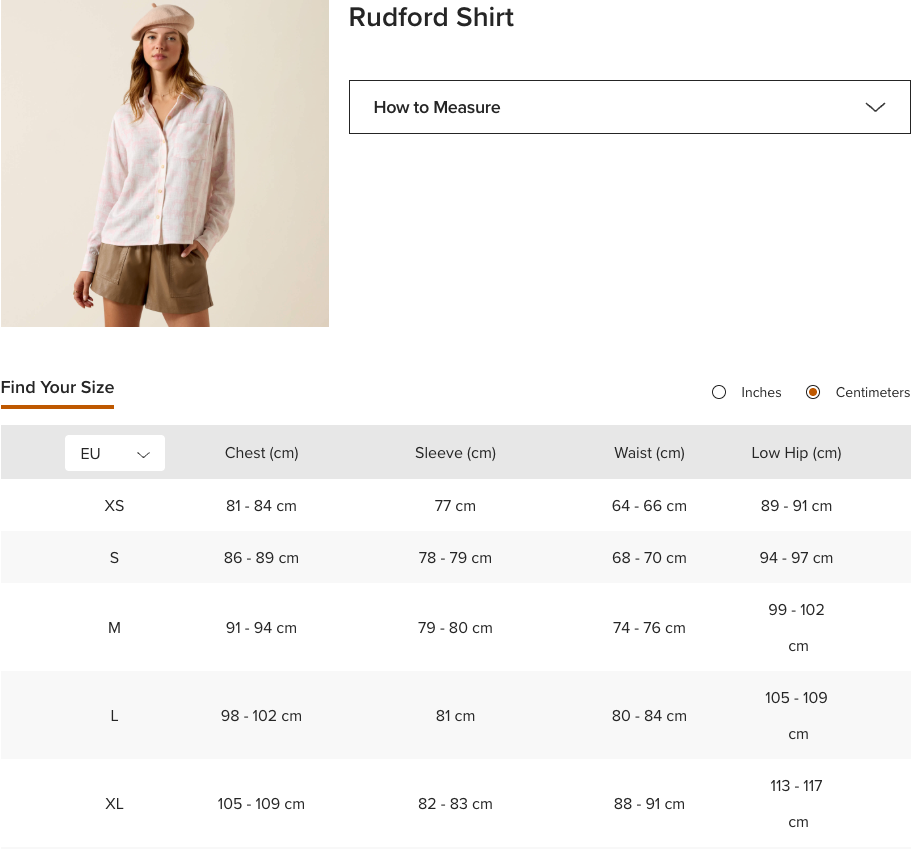Image resolution: width=914 pixels, height=849 pixels.
Task: Click the Chest (cm) column header
Action: tap(261, 453)
